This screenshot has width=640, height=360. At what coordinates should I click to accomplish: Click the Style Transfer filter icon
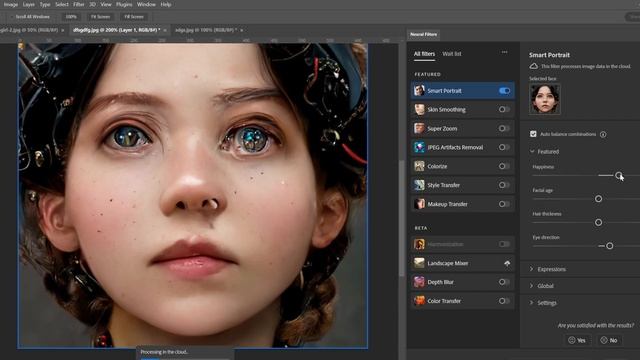pos(419,185)
